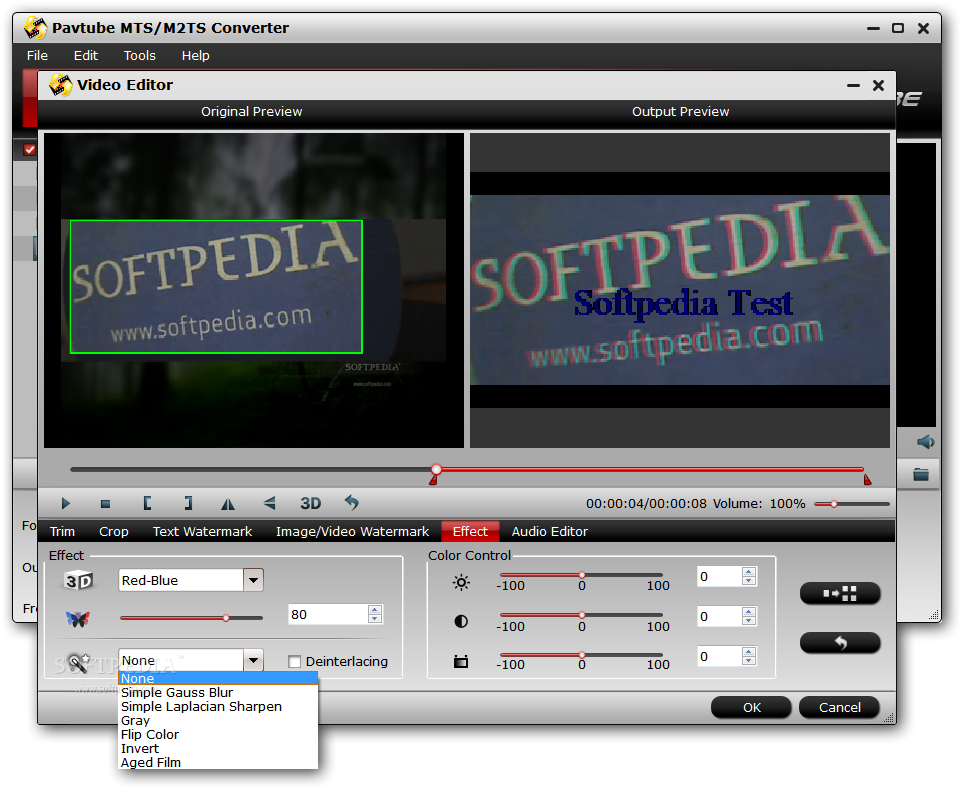
Task: Switch to the Text Watermark tab
Action: (202, 531)
